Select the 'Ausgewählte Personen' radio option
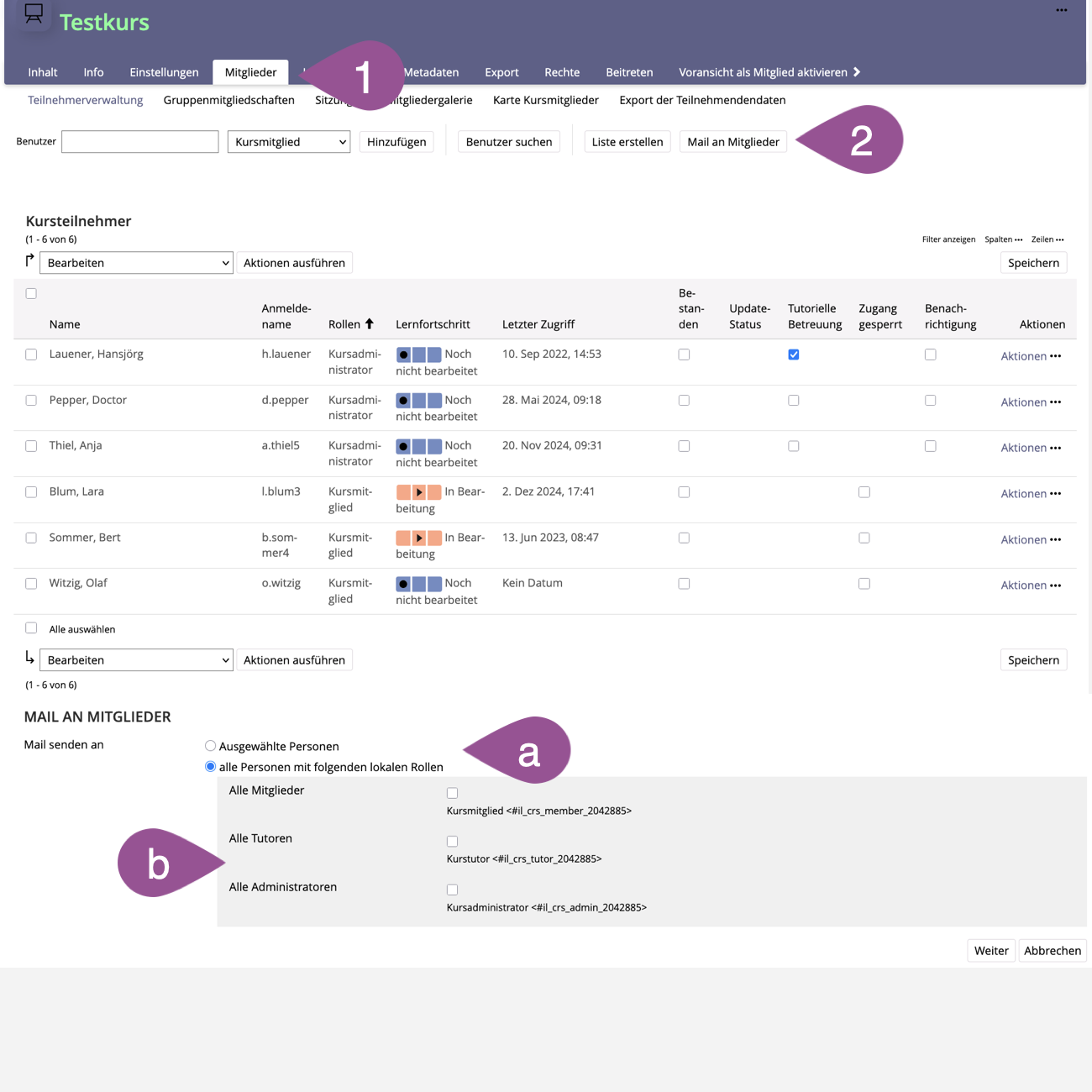This screenshot has width=1092, height=1092. click(210, 746)
